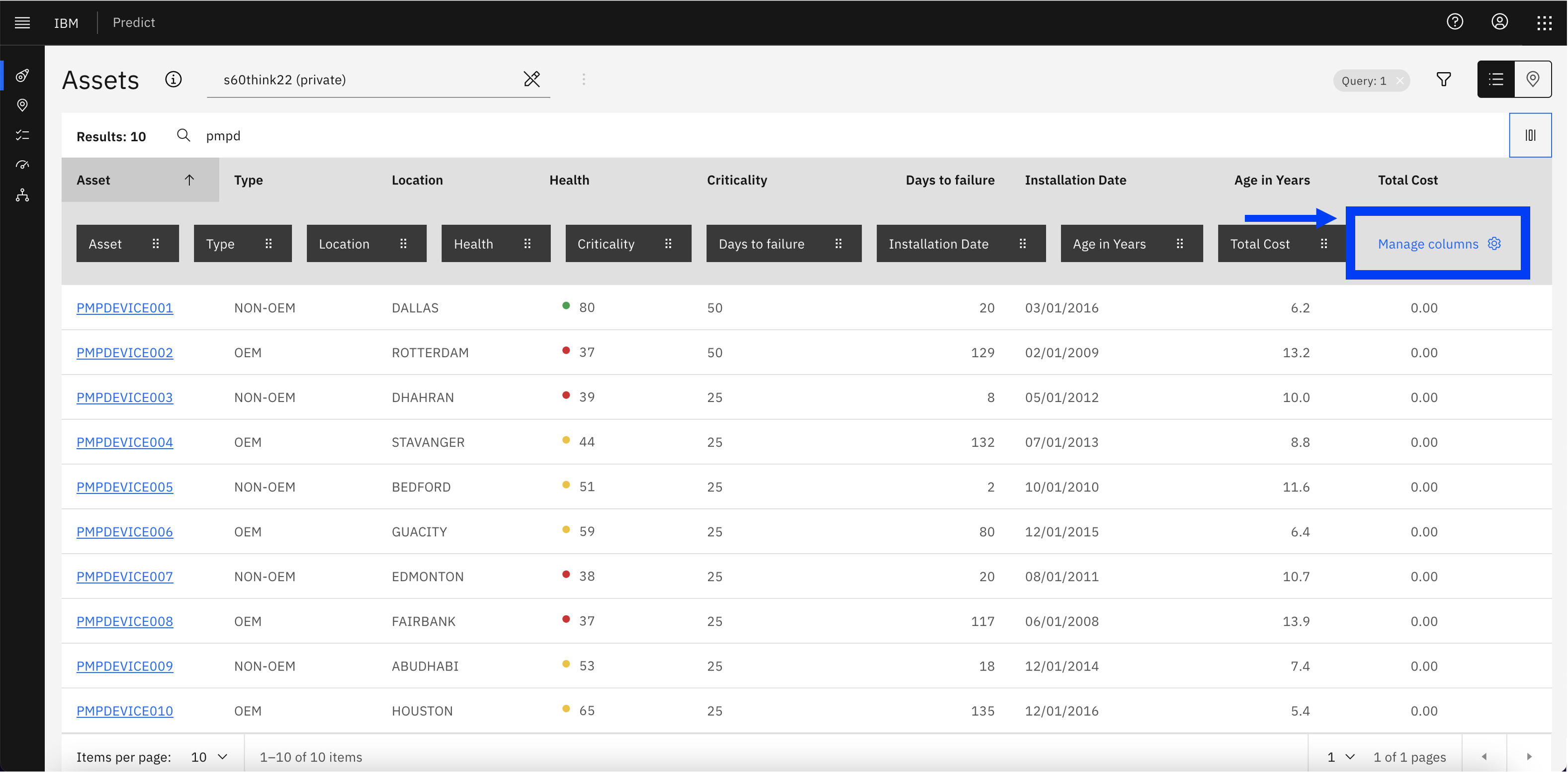Open the page number dropdown
Screen dimensions: 1568x772
(1341, 757)
